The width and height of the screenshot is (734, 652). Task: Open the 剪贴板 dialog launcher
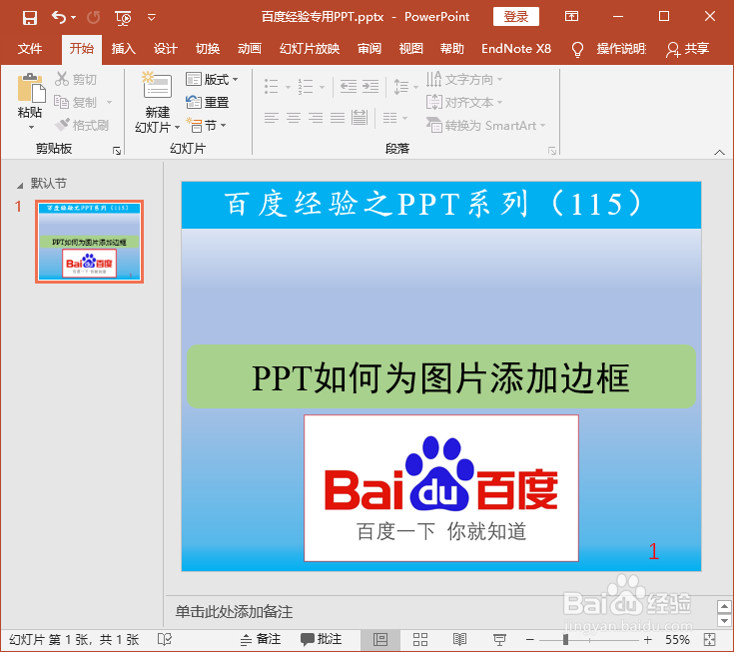(x=117, y=151)
